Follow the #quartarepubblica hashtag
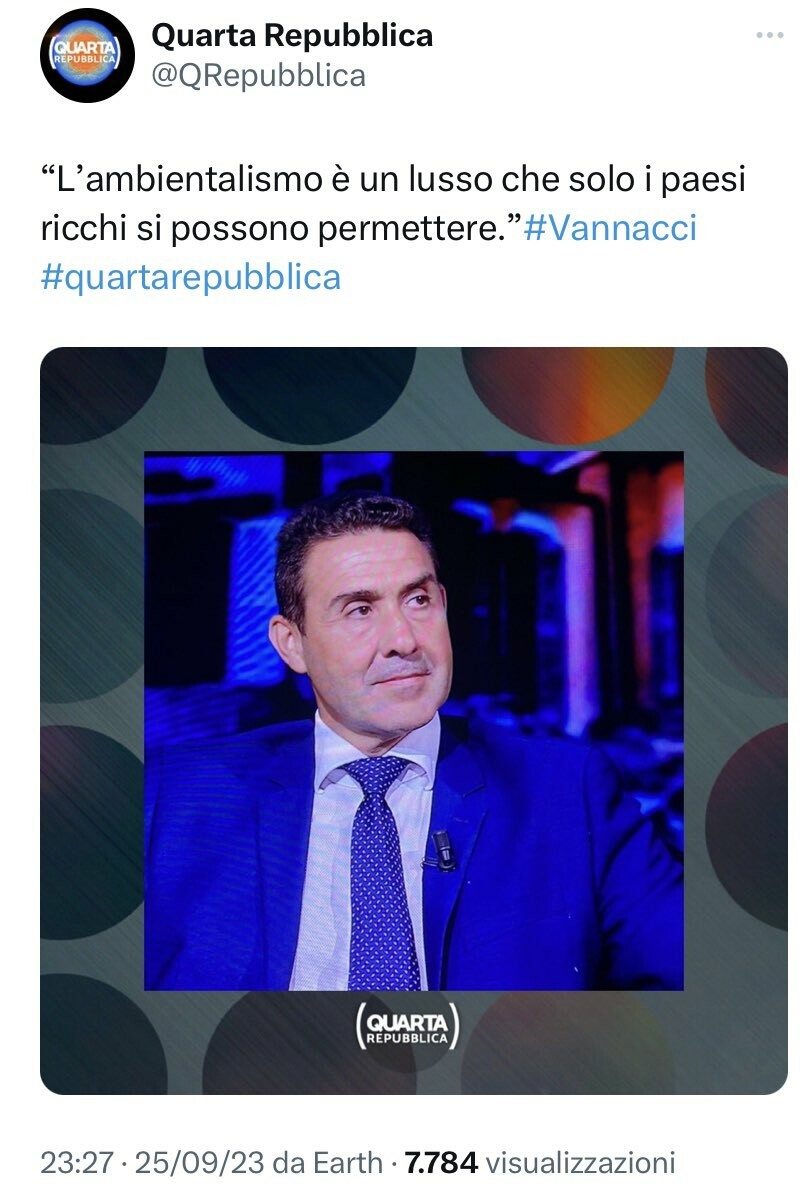802x1188 pixels. [x=191, y=277]
